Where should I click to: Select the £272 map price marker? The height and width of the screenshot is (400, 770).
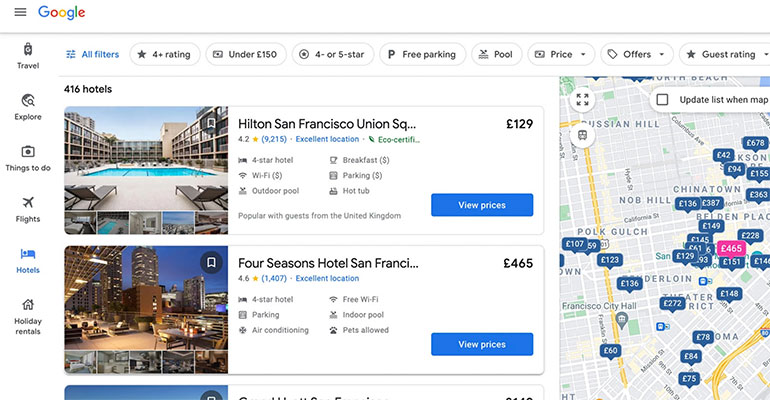pyautogui.click(x=672, y=304)
